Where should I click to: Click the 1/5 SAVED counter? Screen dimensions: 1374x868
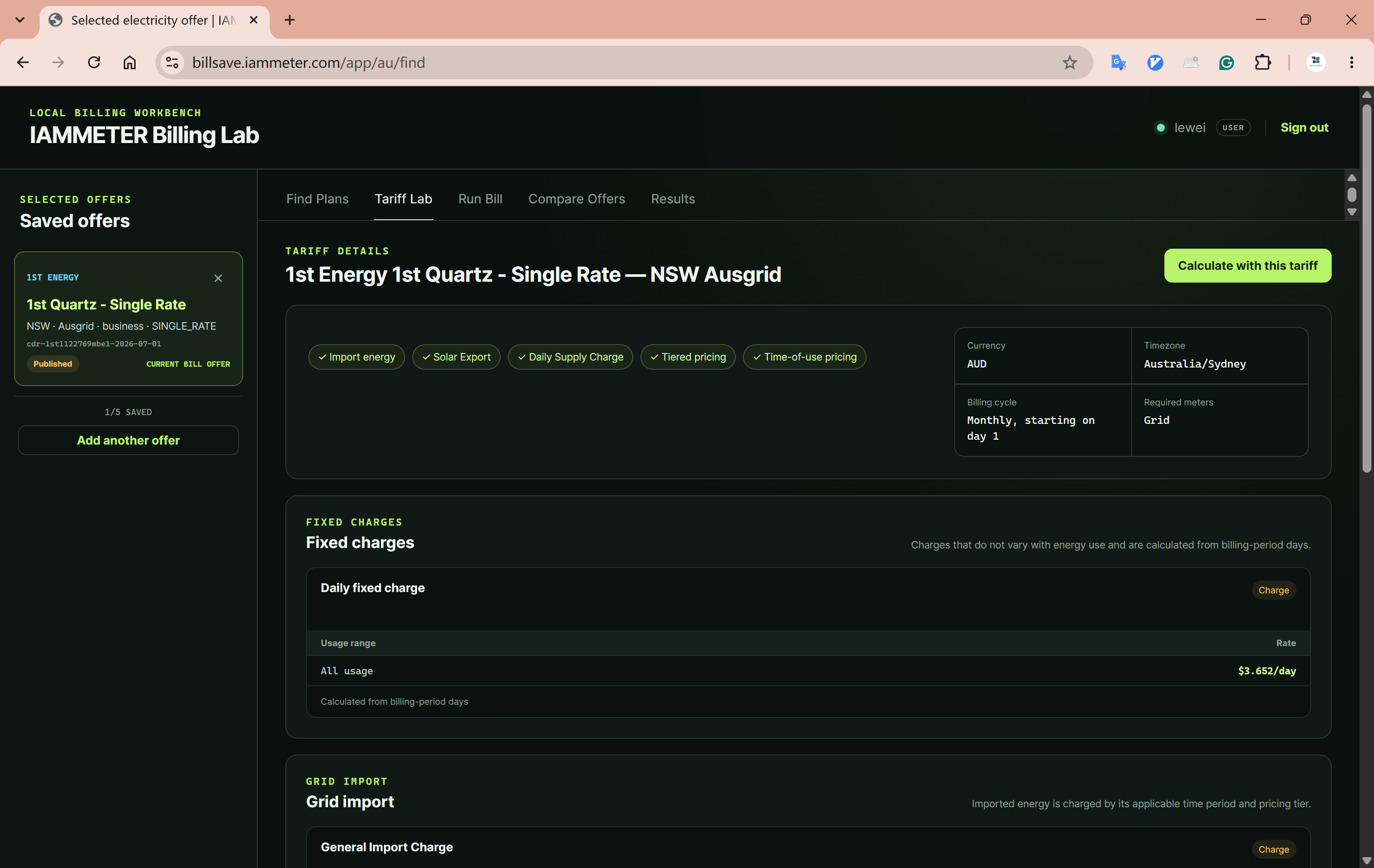tap(129, 412)
